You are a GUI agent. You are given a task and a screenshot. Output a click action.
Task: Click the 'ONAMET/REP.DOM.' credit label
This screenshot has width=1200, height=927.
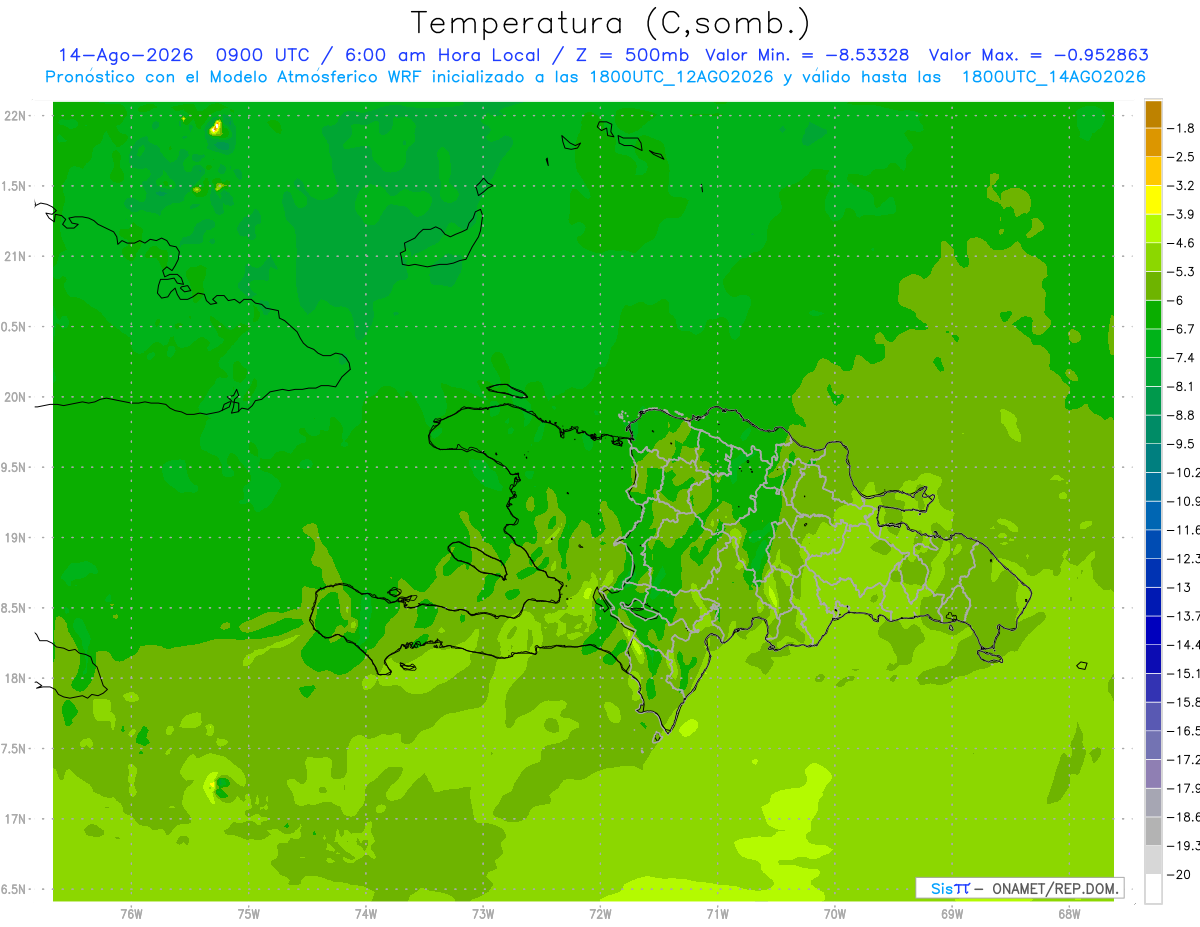coord(1055,888)
